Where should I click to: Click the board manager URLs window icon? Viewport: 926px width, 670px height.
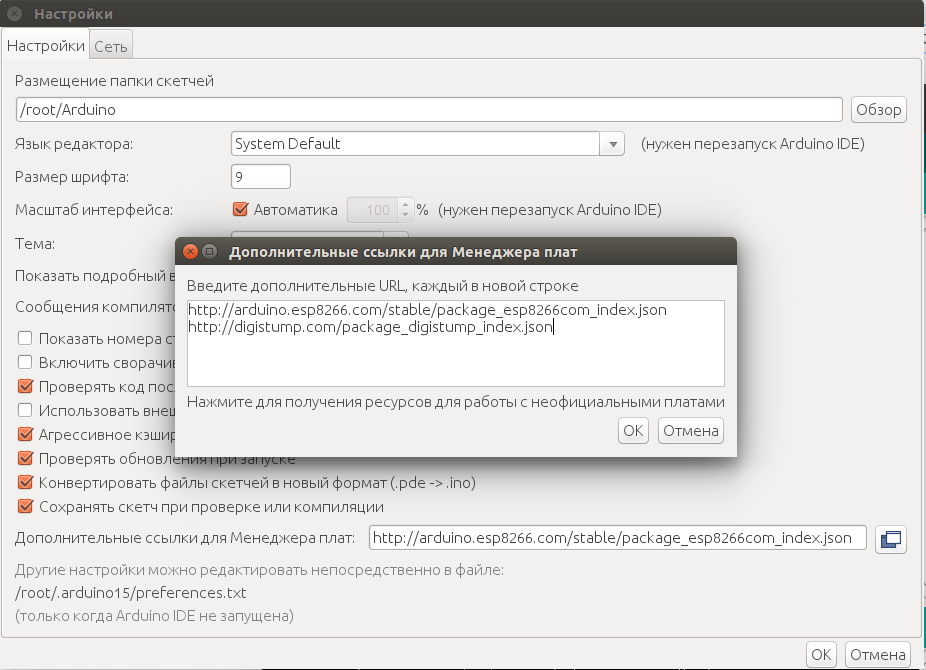click(890, 539)
